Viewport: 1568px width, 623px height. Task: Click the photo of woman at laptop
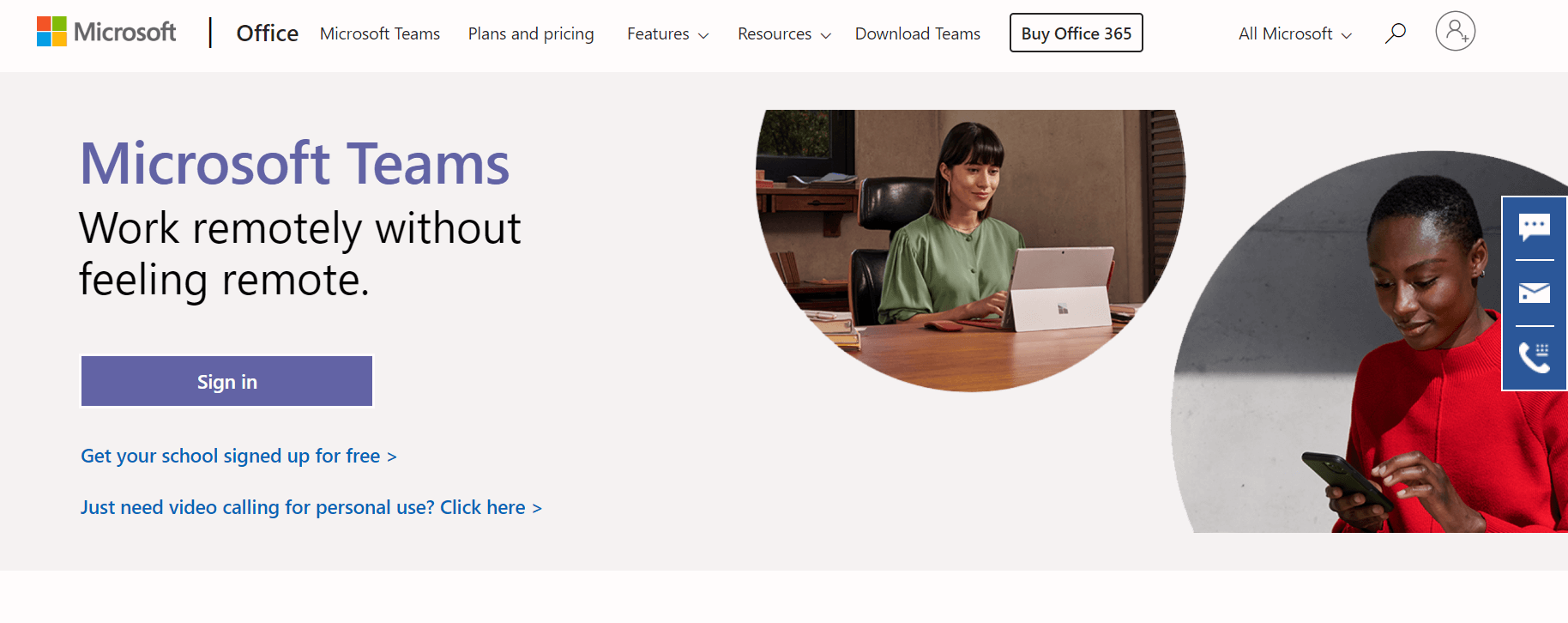coord(969,249)
